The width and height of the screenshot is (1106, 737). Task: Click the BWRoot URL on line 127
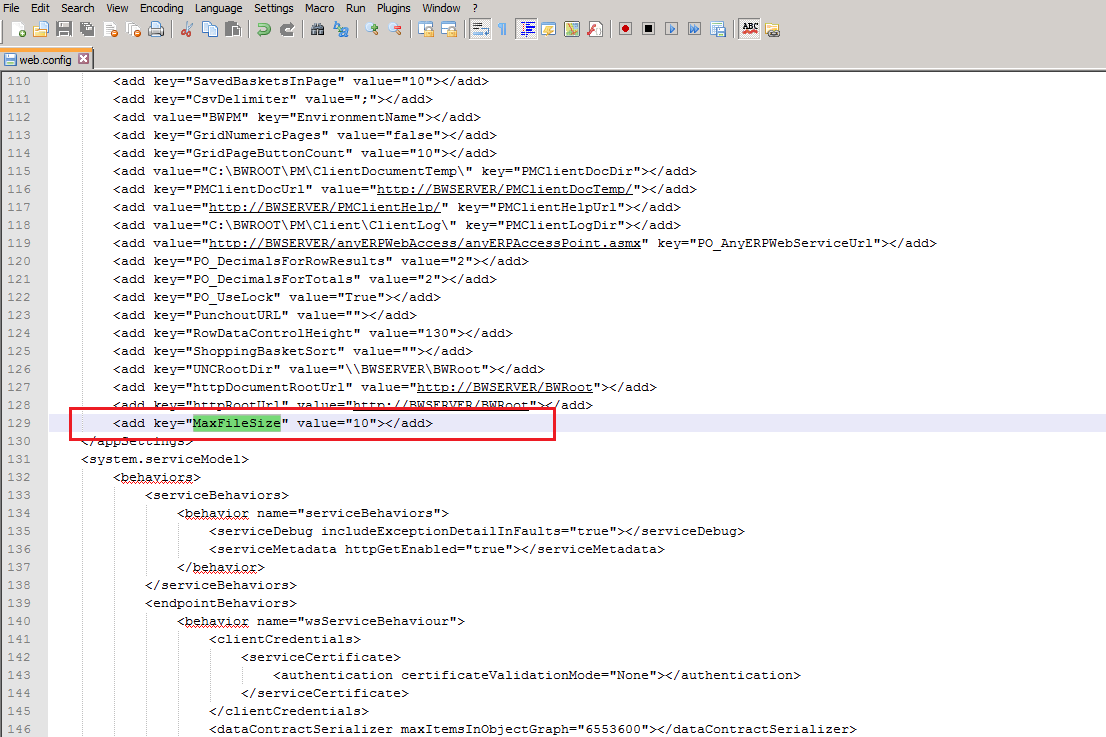coord(505,387)
